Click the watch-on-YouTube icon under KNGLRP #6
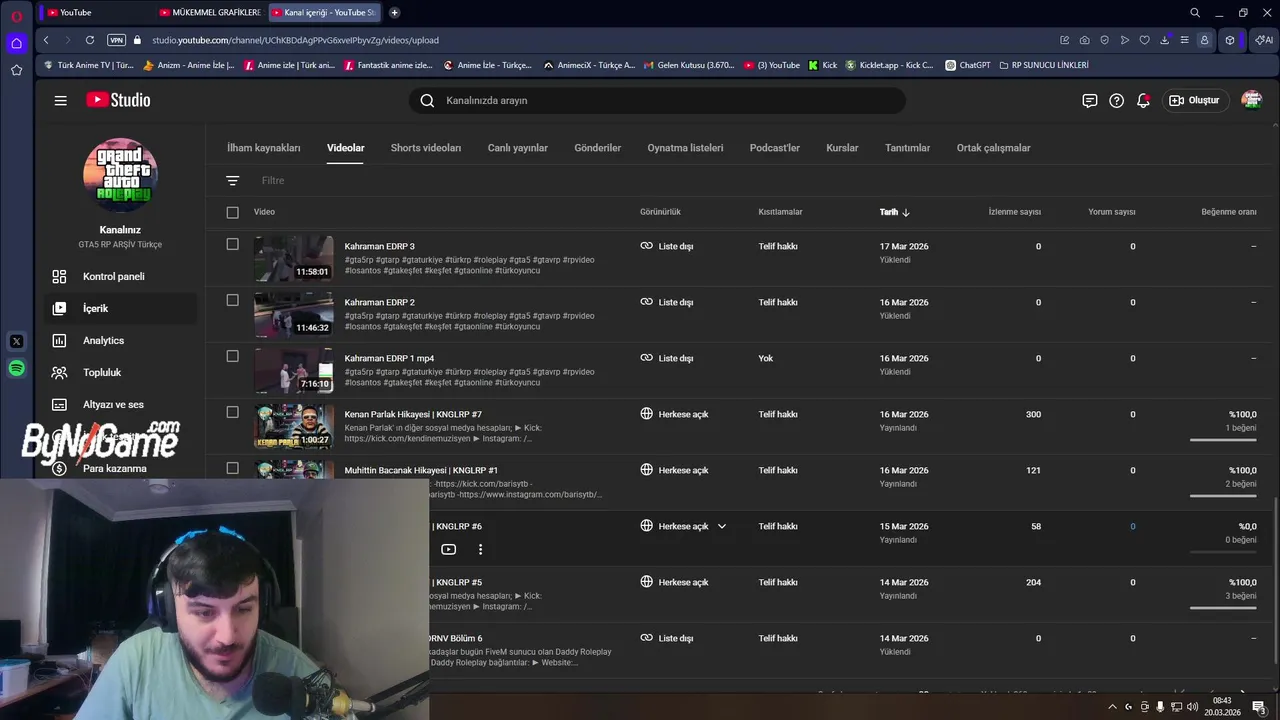 (449, 549)
